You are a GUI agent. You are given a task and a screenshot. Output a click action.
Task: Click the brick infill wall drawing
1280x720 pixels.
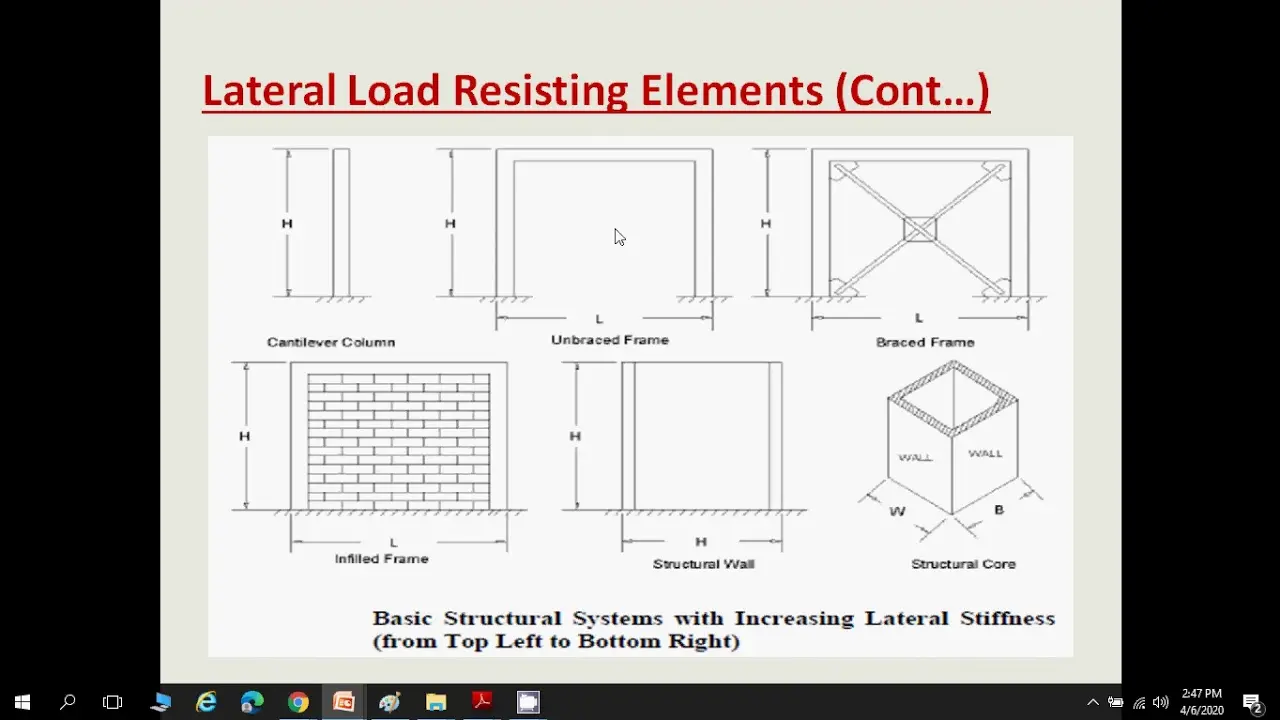(399, 441)
